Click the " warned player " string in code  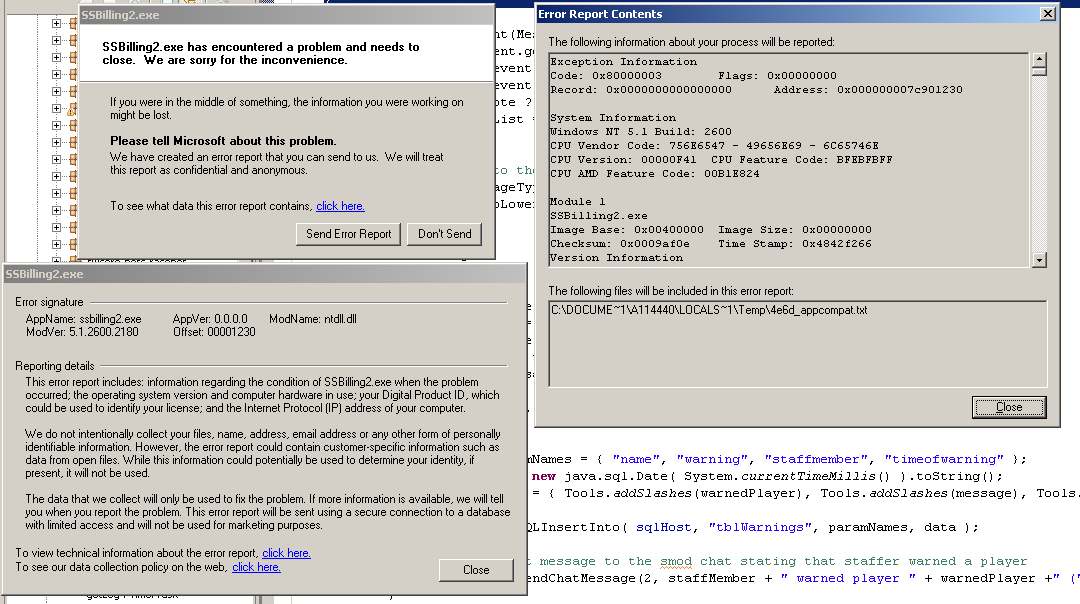[848, 579]
